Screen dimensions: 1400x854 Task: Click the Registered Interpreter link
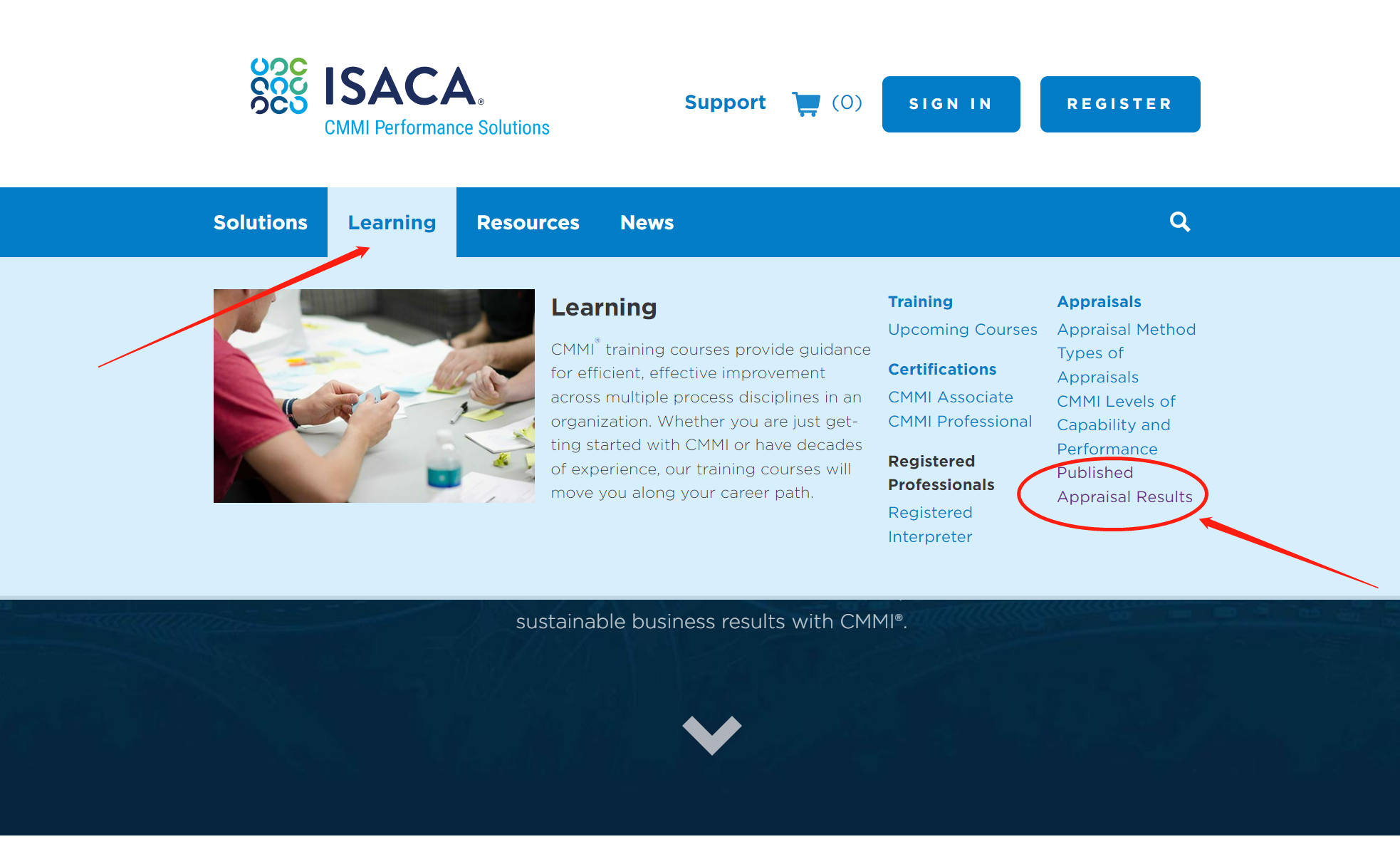point(929,524)
